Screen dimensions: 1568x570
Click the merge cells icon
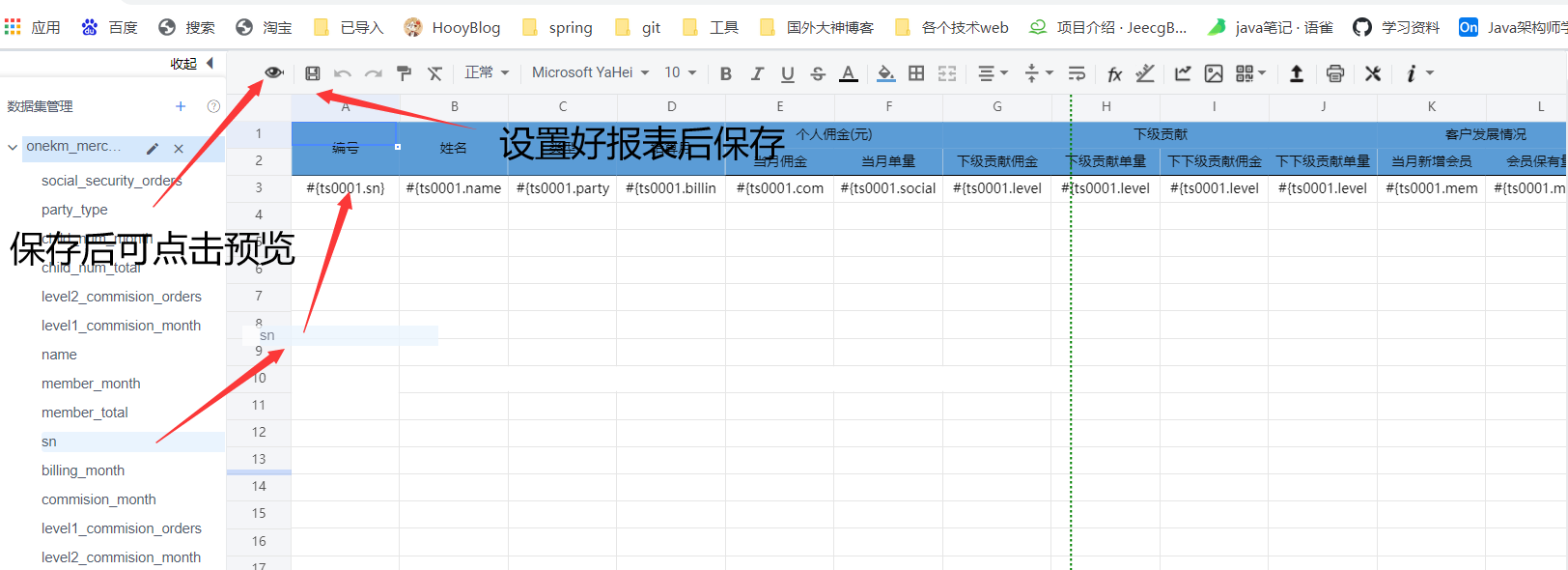pyautogui.click(x=947, y=73)
